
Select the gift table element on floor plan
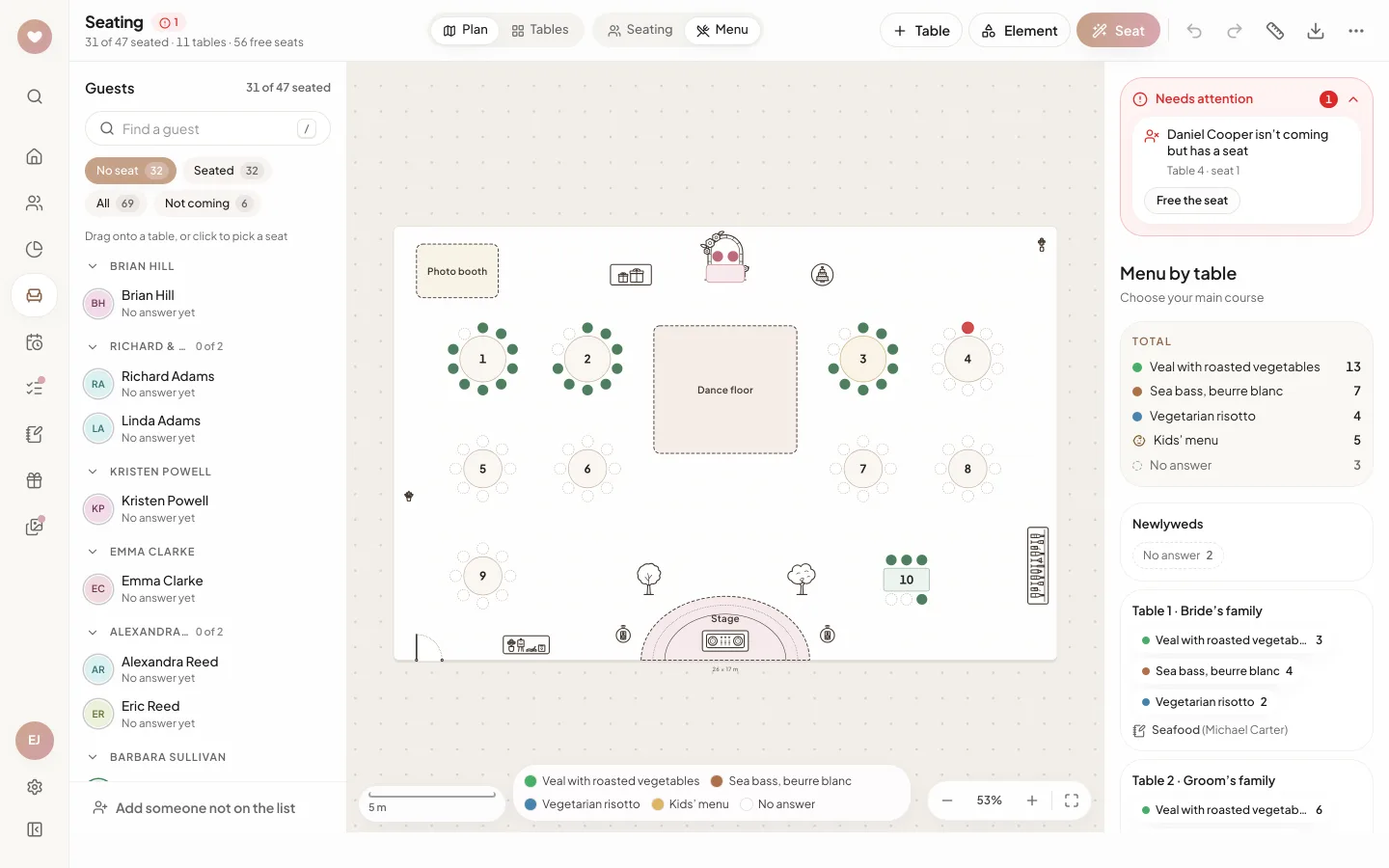coord(631,276)
